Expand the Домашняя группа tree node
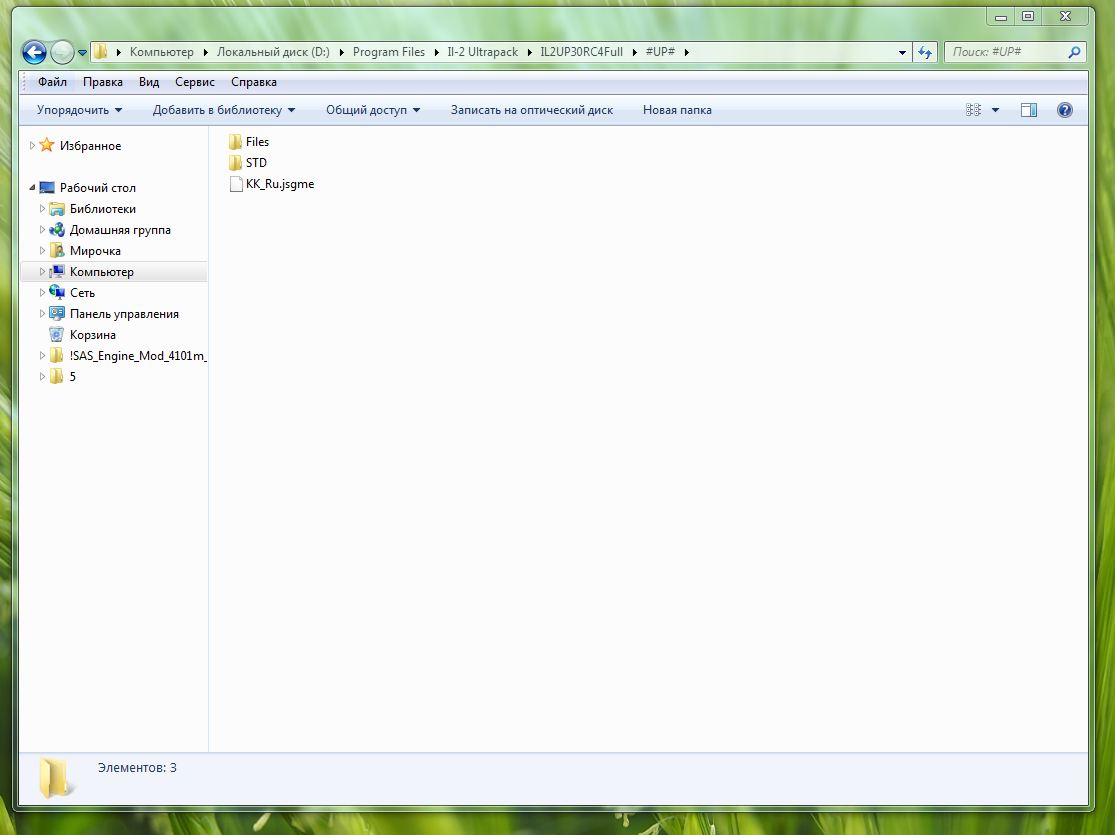 point(42,230)
